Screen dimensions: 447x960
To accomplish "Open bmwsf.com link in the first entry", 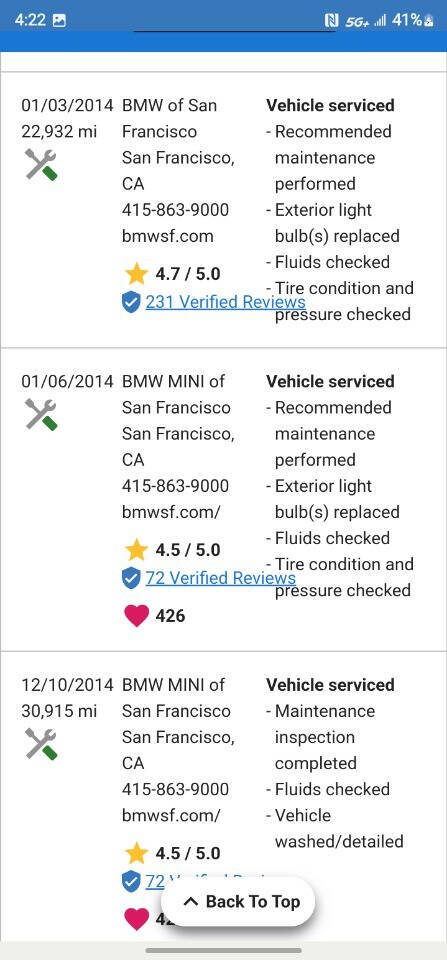I will click(168, 236).
